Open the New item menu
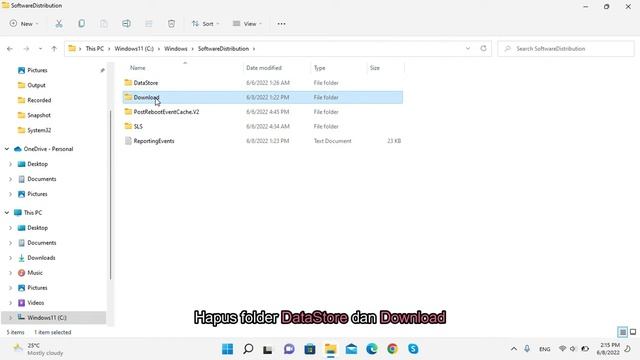 24,24
